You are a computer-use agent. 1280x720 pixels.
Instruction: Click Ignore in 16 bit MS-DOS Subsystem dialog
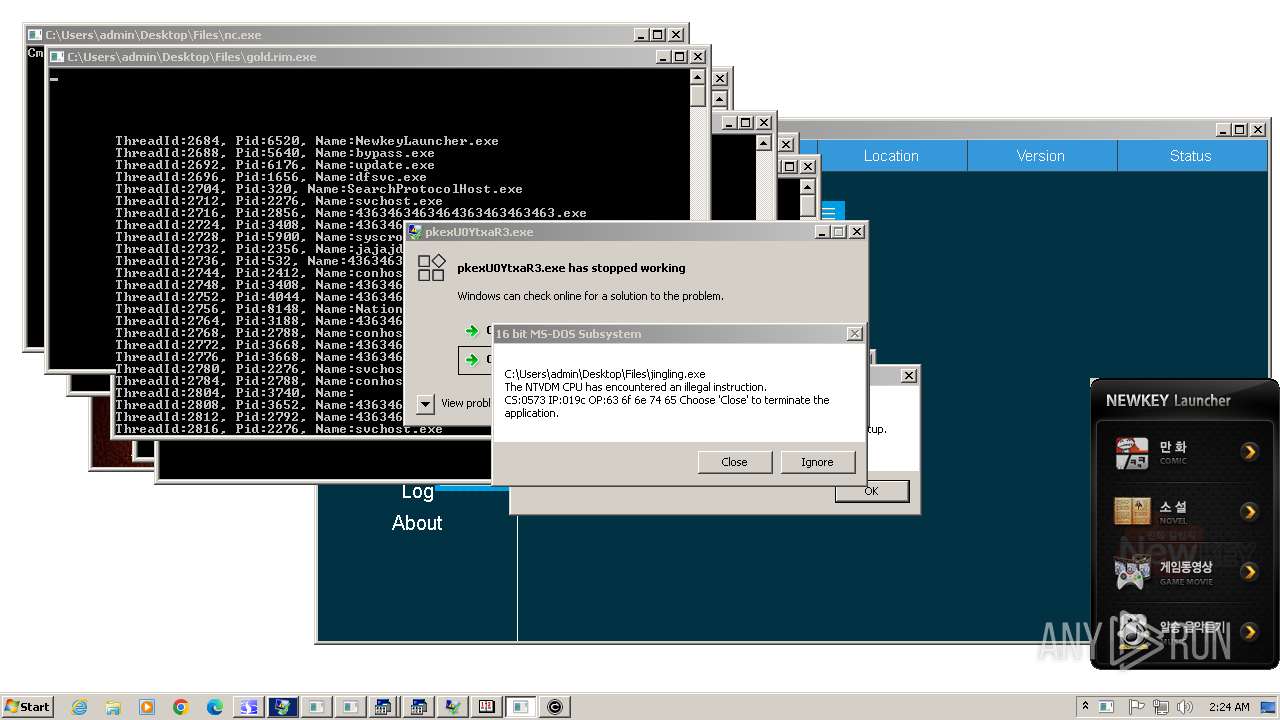coord(817,462)
